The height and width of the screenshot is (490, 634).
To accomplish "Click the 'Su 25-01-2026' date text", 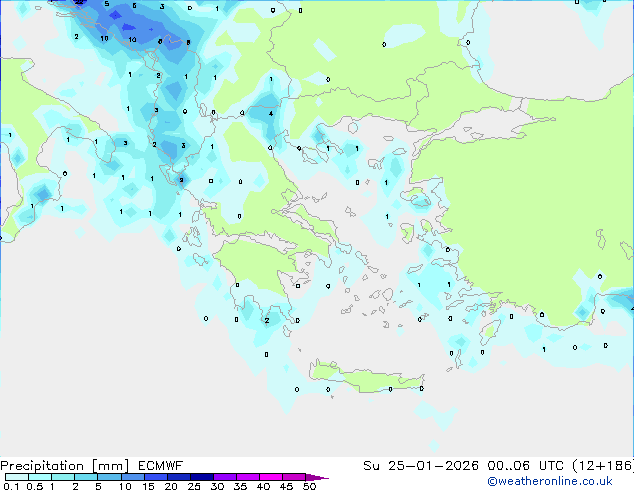I will point(421,466).
